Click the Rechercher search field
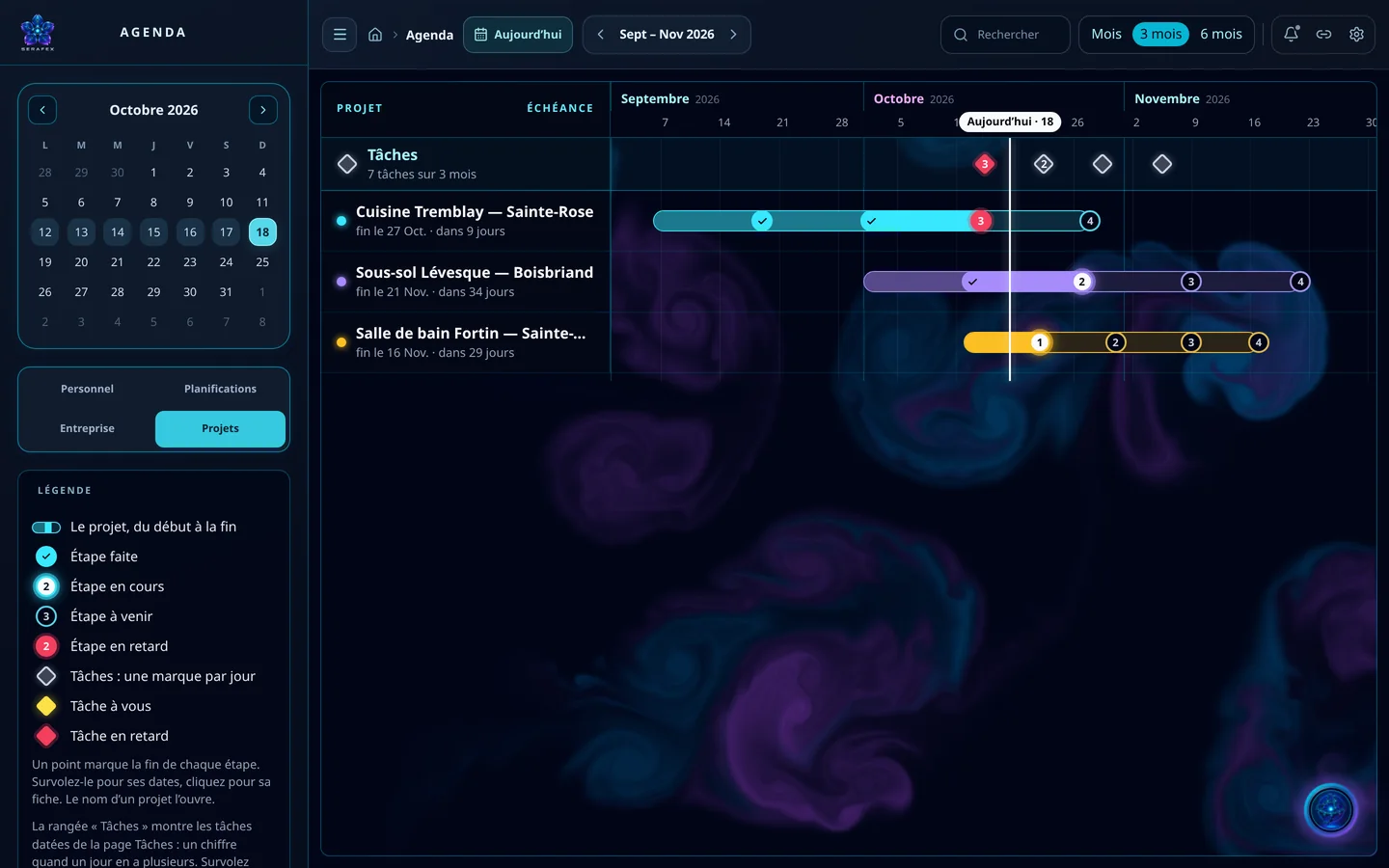 tap(1005, 35)
